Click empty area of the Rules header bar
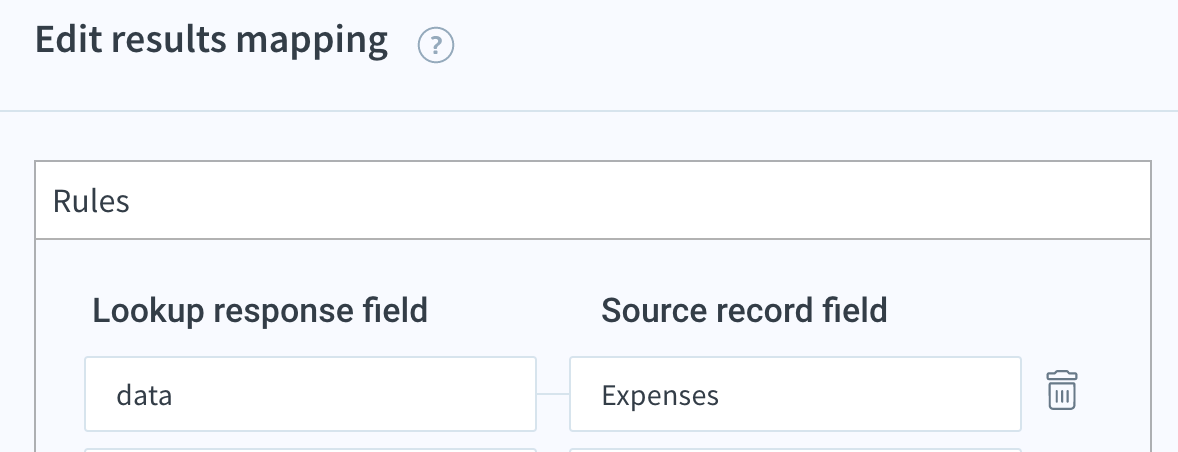Screen dimensions: 1178x452 tap(639, 200)
